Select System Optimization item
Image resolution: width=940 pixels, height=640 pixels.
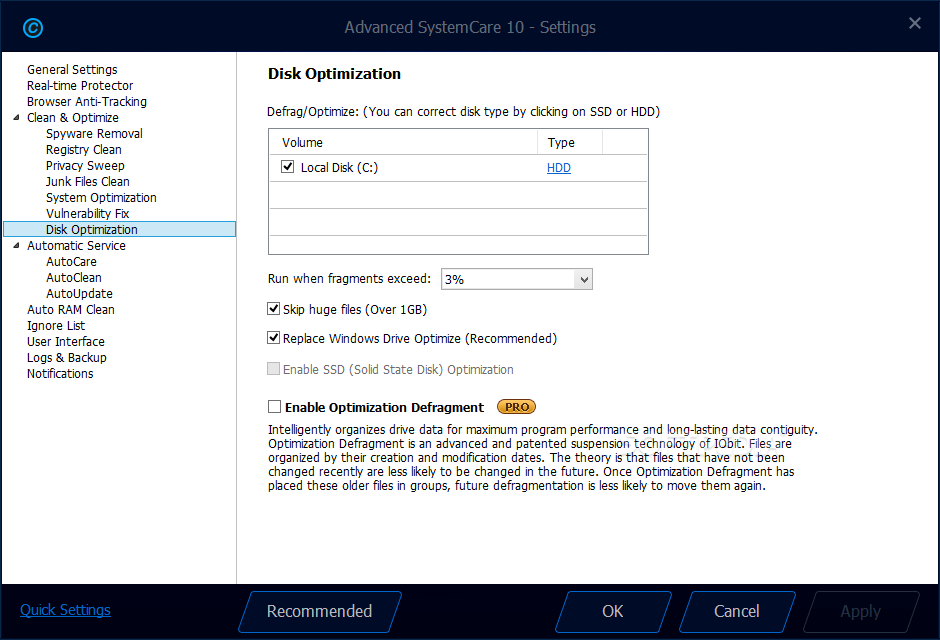pyautogui.click(x=101, y=198)
